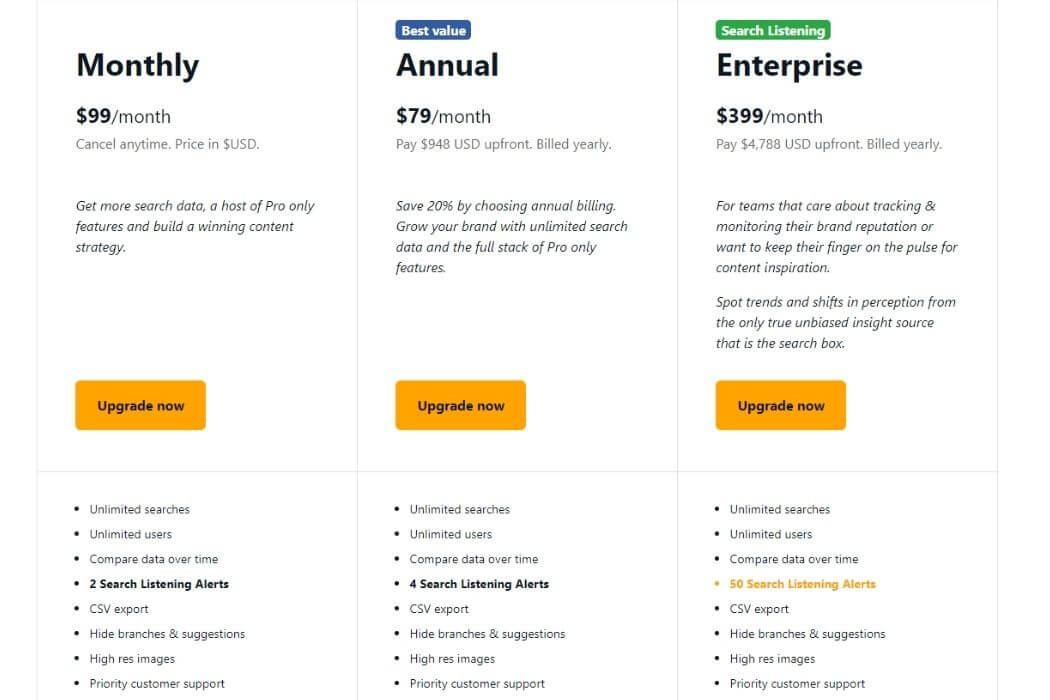Click the Best value badge
The height and width of the screenshot is (700, 1050).
(x=433, y=30)
